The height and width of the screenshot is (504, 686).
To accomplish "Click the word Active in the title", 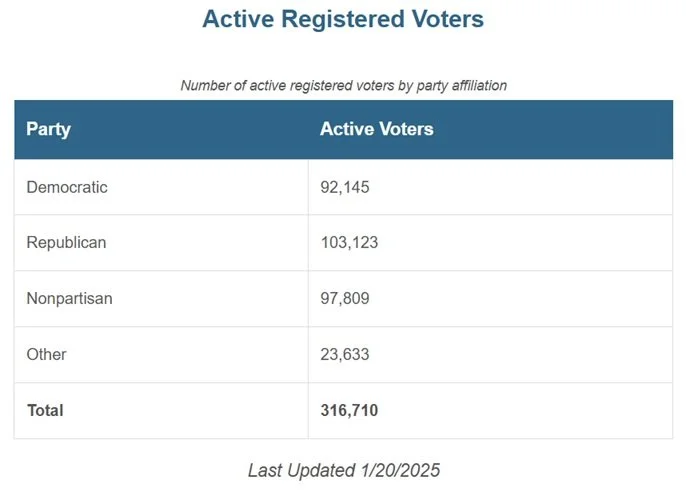I will pyautogui.click(x=238, y=19).
